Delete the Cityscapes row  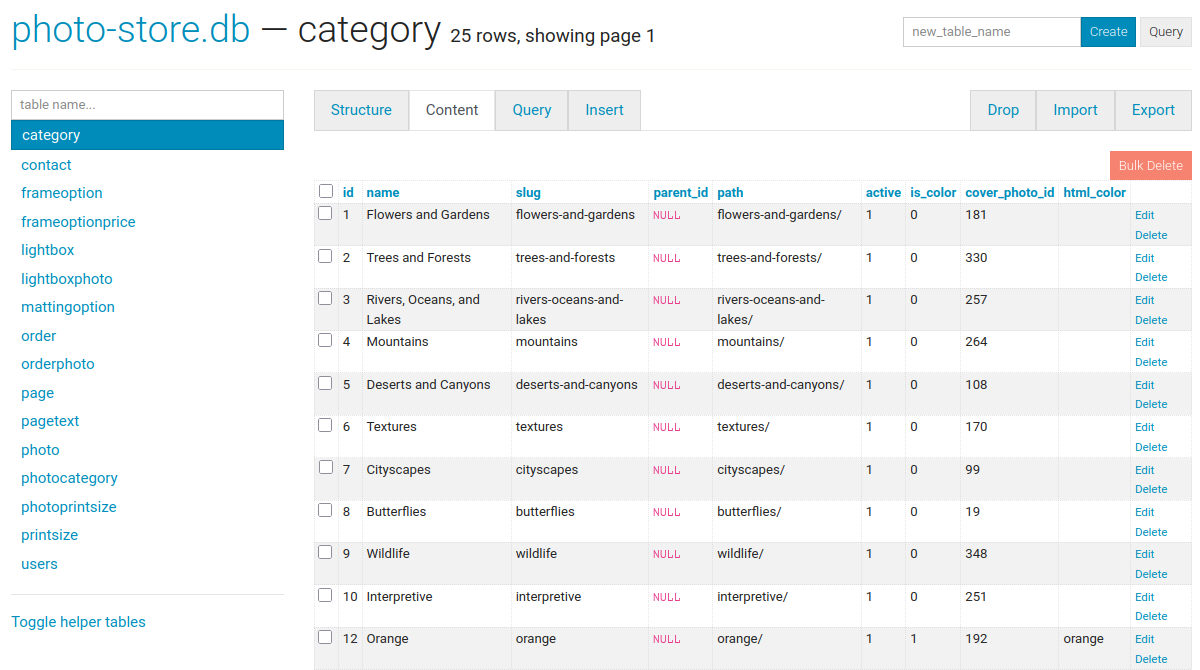pyautogui.click(x=1151, y=489)
